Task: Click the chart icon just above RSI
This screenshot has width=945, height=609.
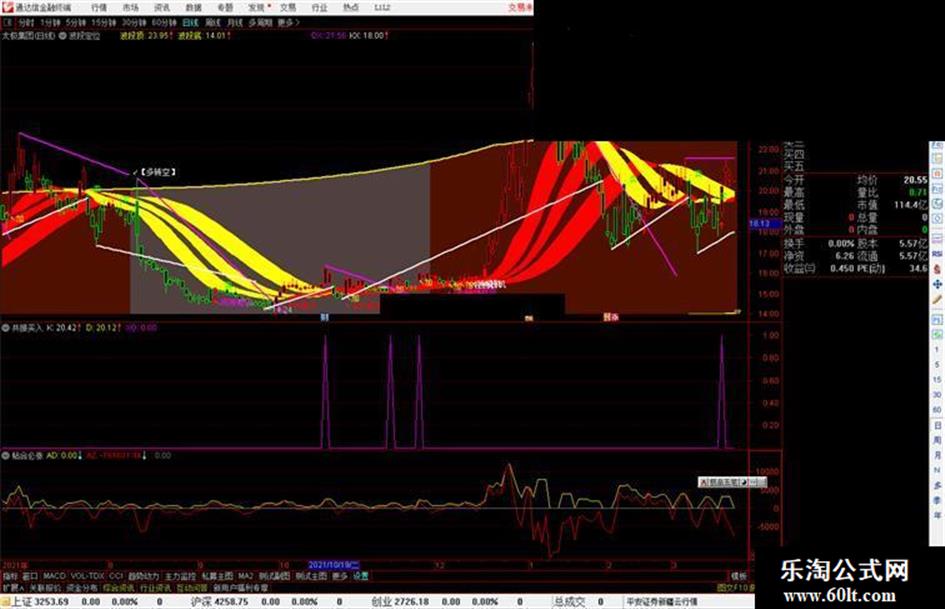Action: pos(937,238)
